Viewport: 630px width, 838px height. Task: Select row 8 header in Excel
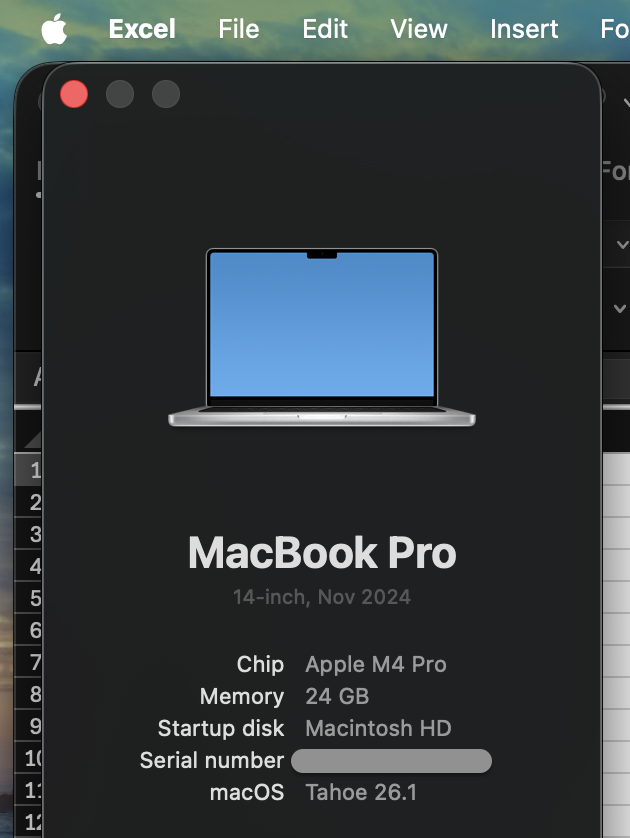pyautogui.click(x=28, y=694)
